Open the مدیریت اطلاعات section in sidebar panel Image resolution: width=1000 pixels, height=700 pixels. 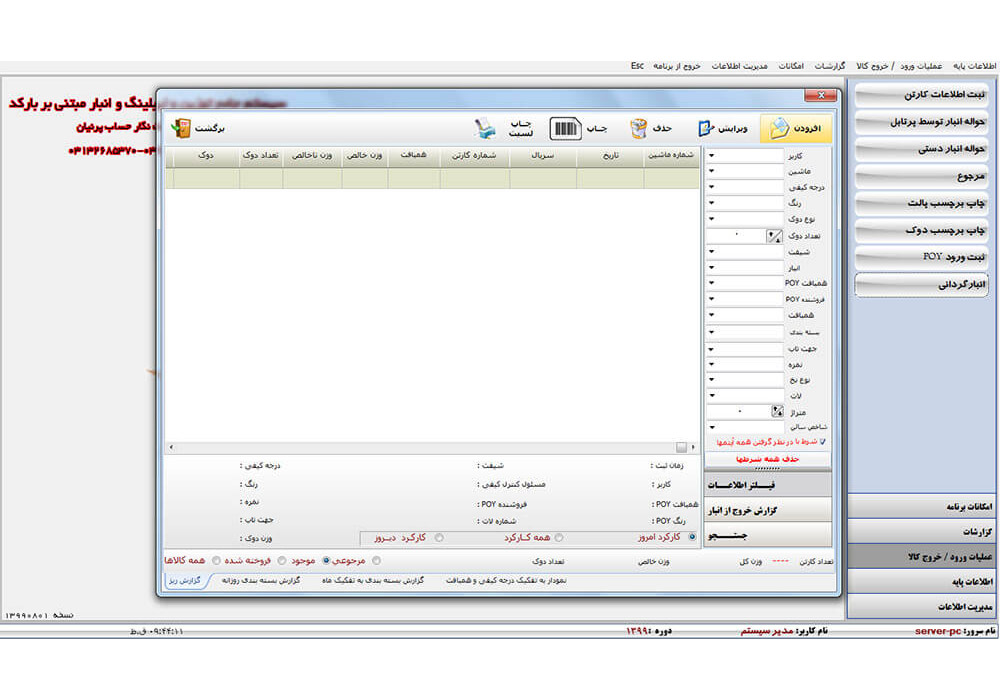(x=922, y=607)
